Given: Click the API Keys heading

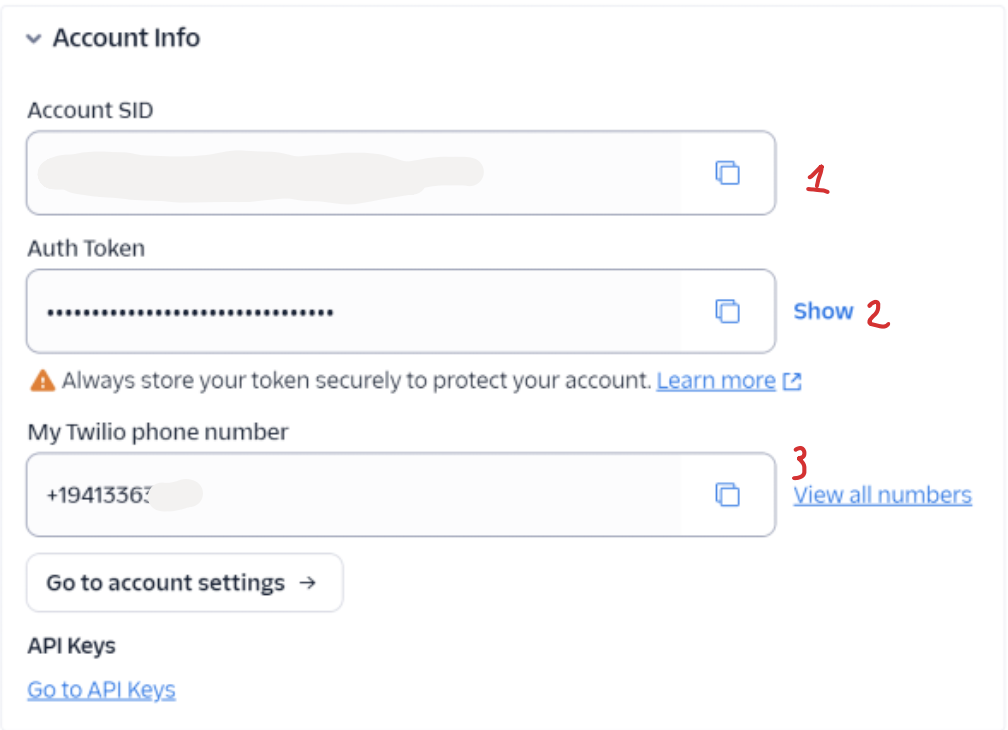Looking at the screenshot, I should [71, 646].
